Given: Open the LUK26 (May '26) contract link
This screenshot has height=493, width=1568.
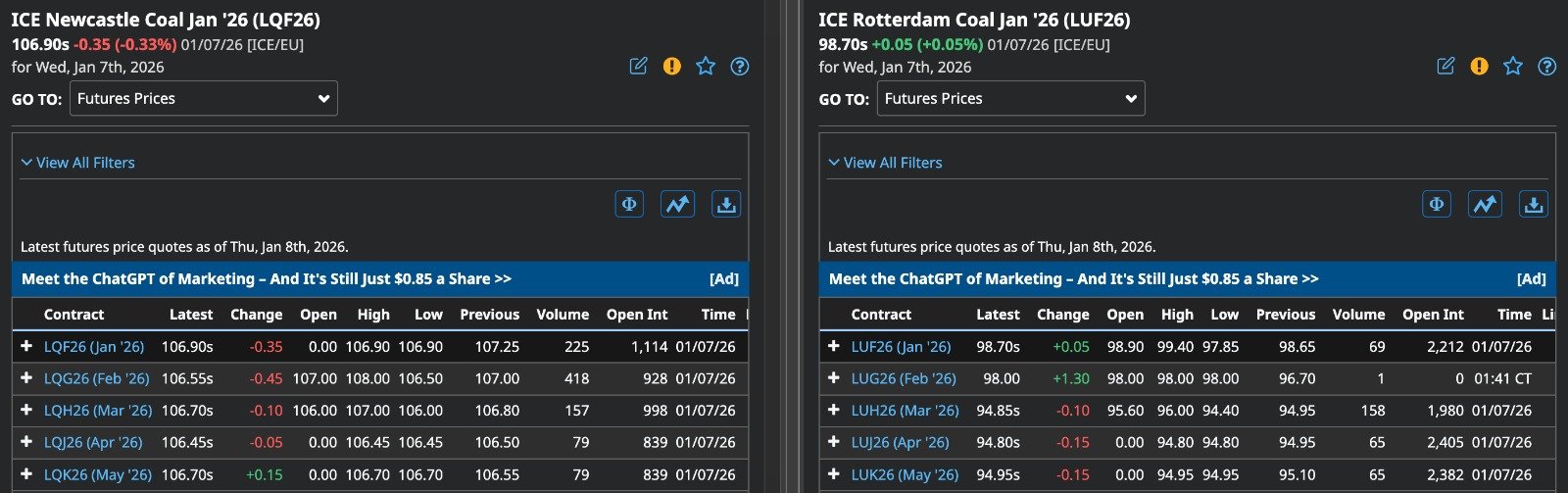Looking at the screenshot, I should [x=905, y=474].
